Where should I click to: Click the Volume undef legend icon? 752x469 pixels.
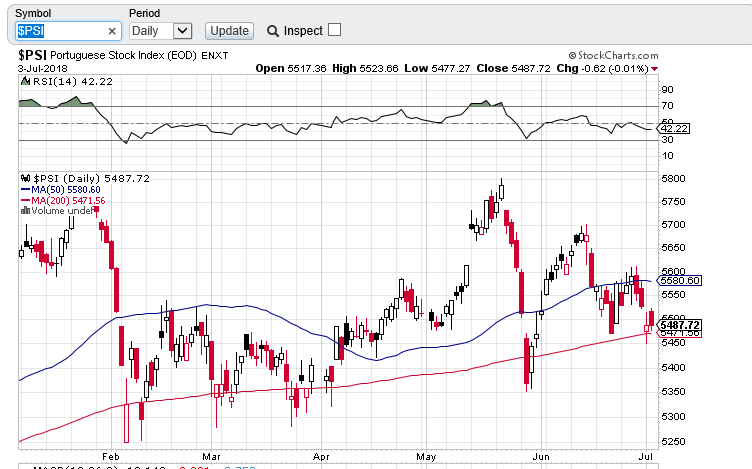pyautogui.click(x=25, y=211)
